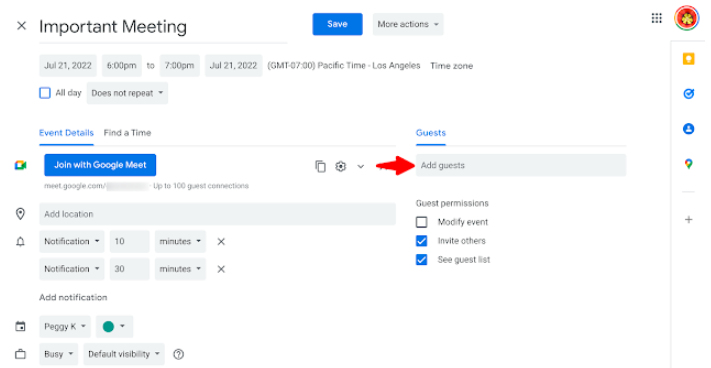The height and width of the screenshot is (368, 711).
Task: Open minutes unit dropdown in 30 row
Action: click(x=180, y=269)
